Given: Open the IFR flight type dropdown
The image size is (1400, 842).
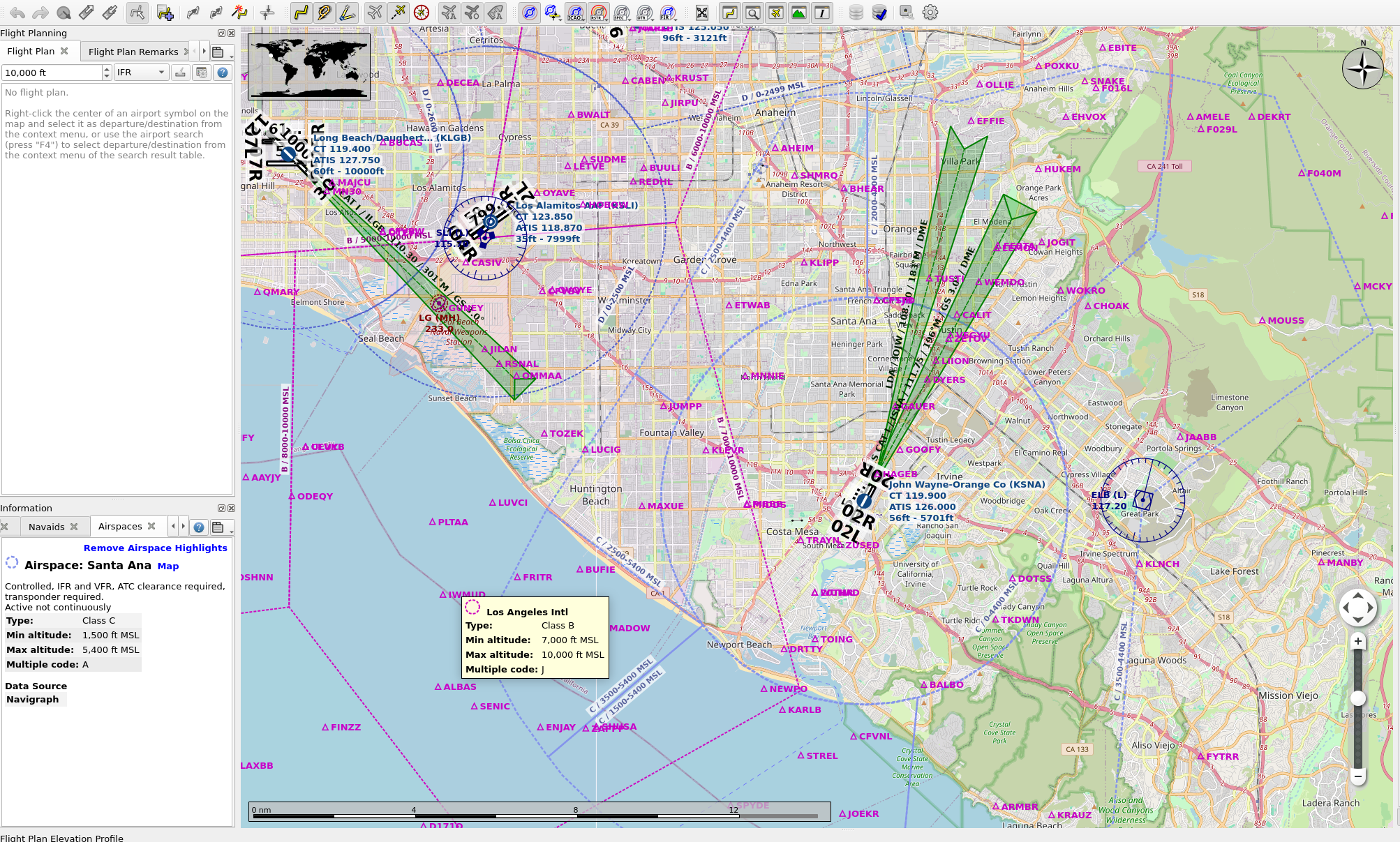Looking at the screenshot, I should 141,73.
